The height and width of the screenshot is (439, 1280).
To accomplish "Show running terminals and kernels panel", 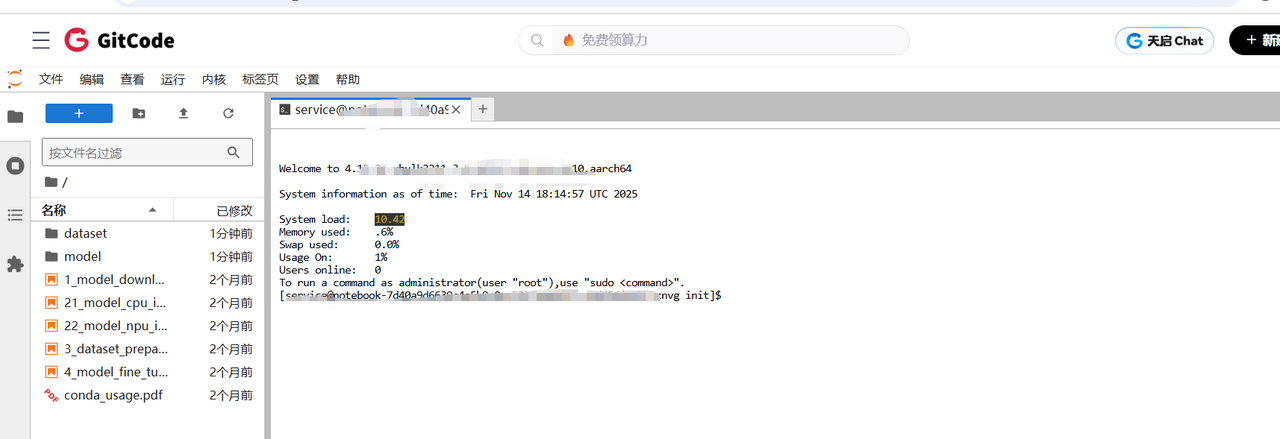I will pos(15,166).
